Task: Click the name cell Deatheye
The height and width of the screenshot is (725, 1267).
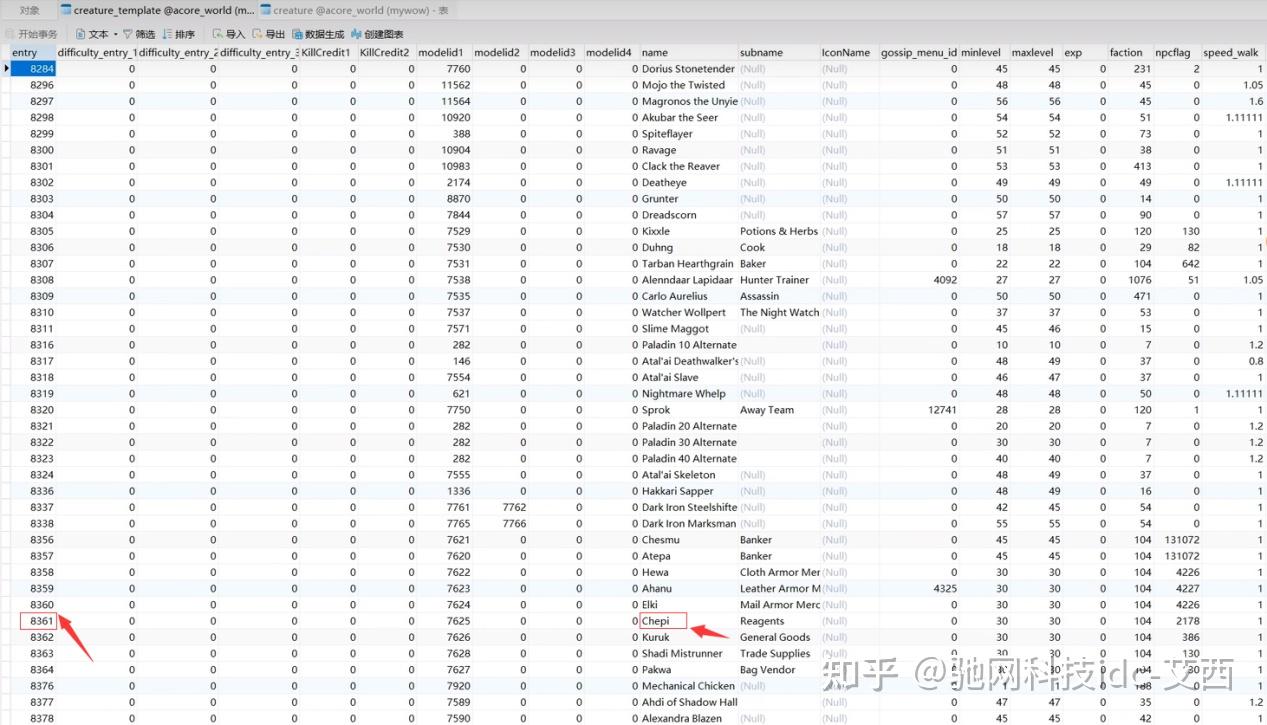Action: tap(664, 183)
